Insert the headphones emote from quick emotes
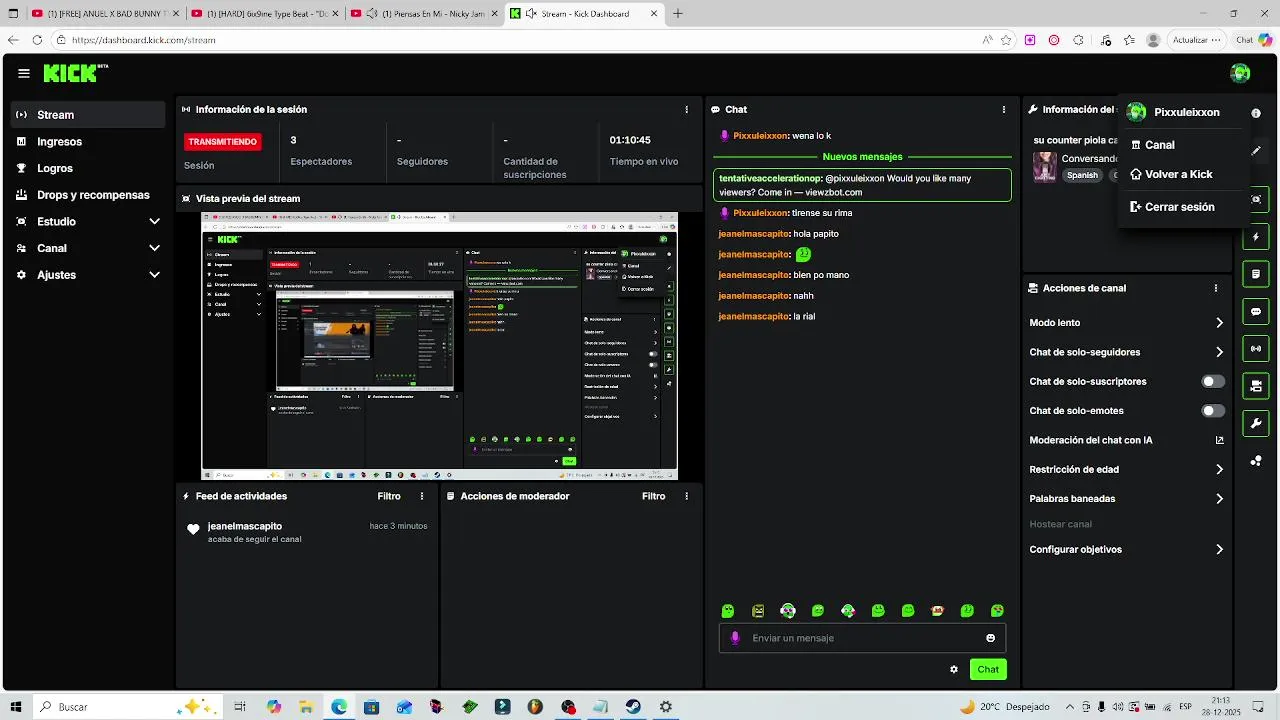 788,610
